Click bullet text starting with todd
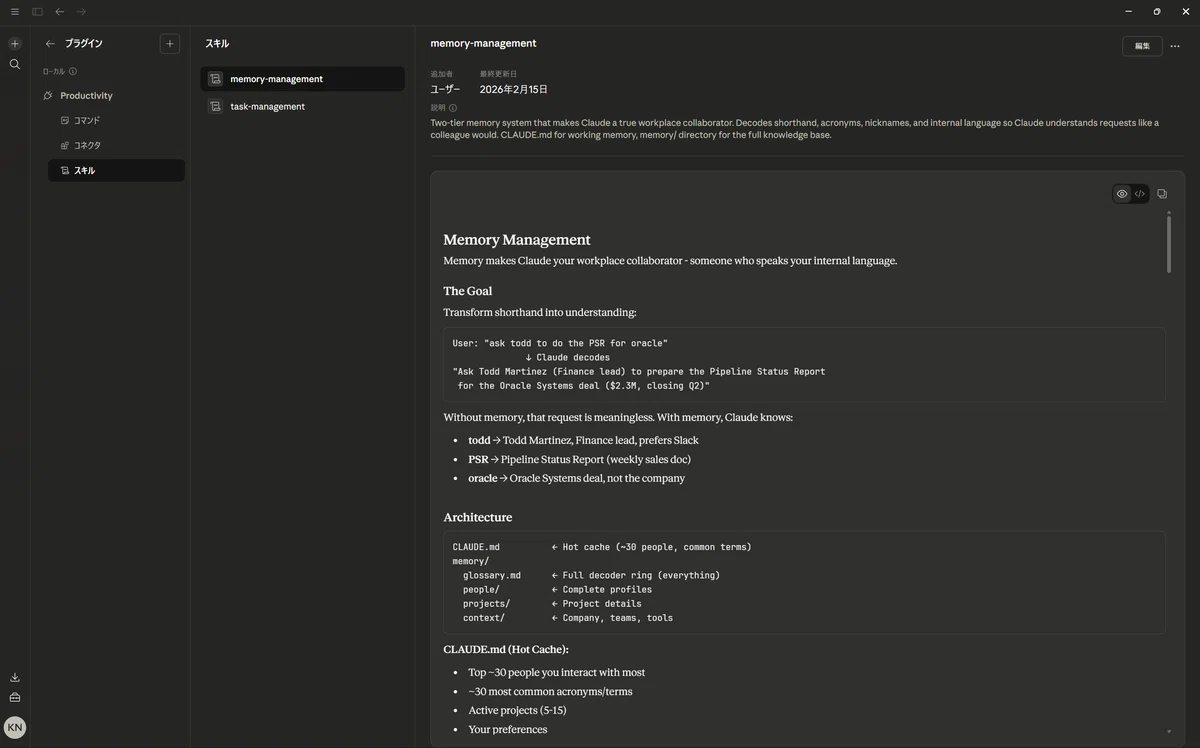Image resolution: width=1200 pixels, height=748 pixels. [x=583, y=441]
